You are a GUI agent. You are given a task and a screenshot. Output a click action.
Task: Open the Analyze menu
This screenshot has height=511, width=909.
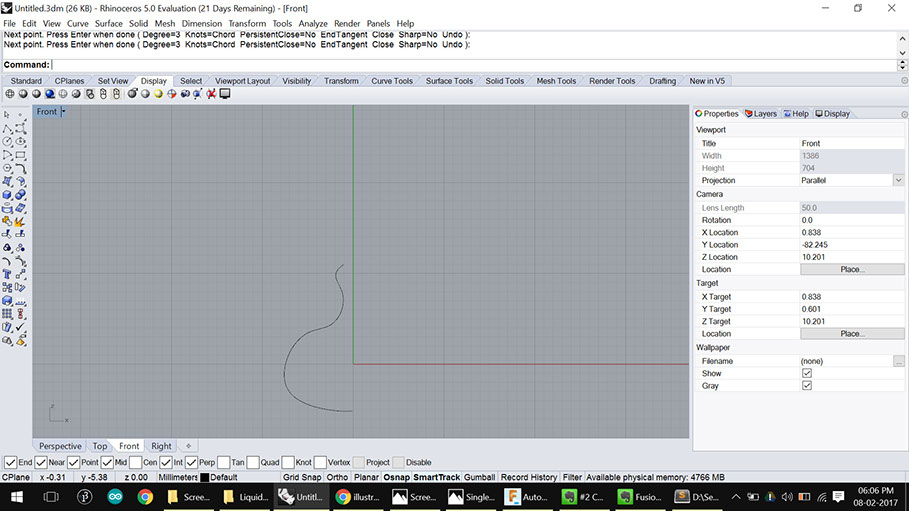tap(313, 24)
